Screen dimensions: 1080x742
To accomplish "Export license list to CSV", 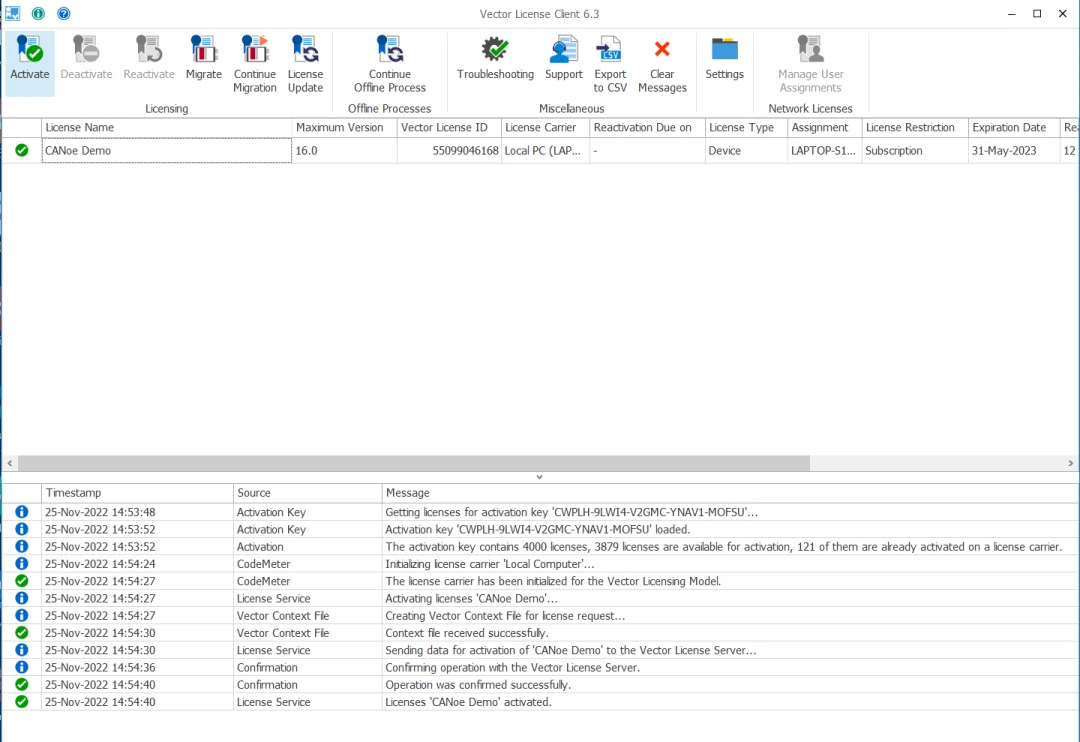I will [x=610, y=64].
